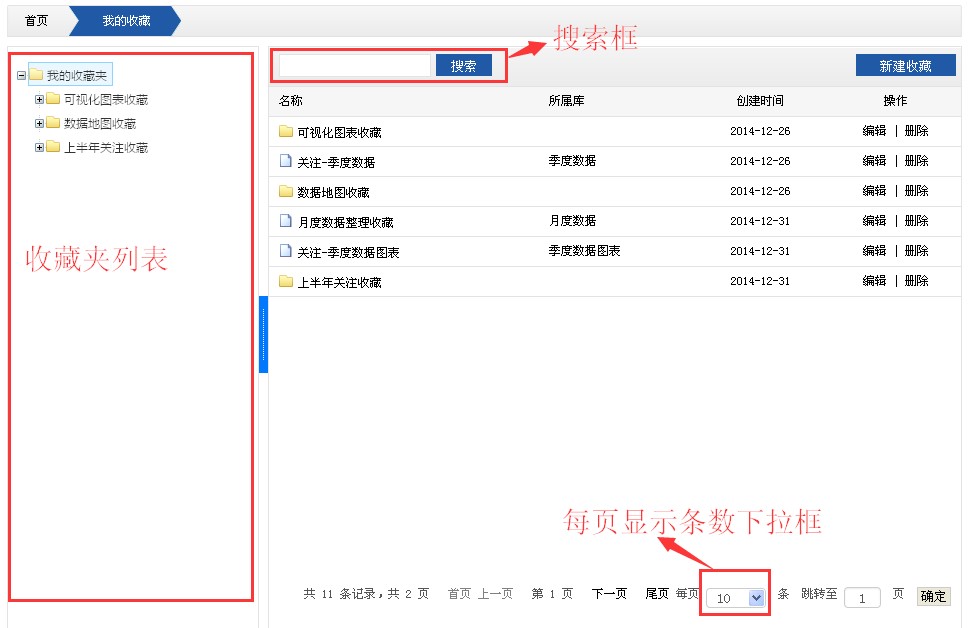The height and width of the screenshot is (628, 968).
Task: Click the 上半年关注收藏 folder icon in tree
Action: (x=53, y=147)
